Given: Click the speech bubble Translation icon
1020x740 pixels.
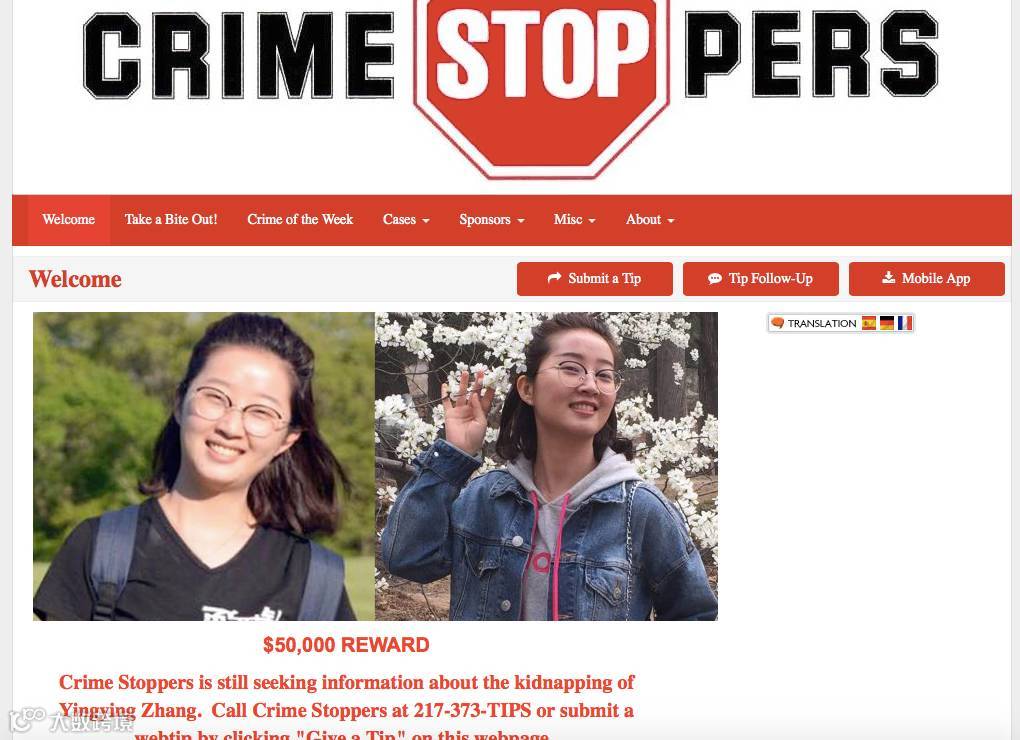Looking at the screenshot, I should point(777,323).
